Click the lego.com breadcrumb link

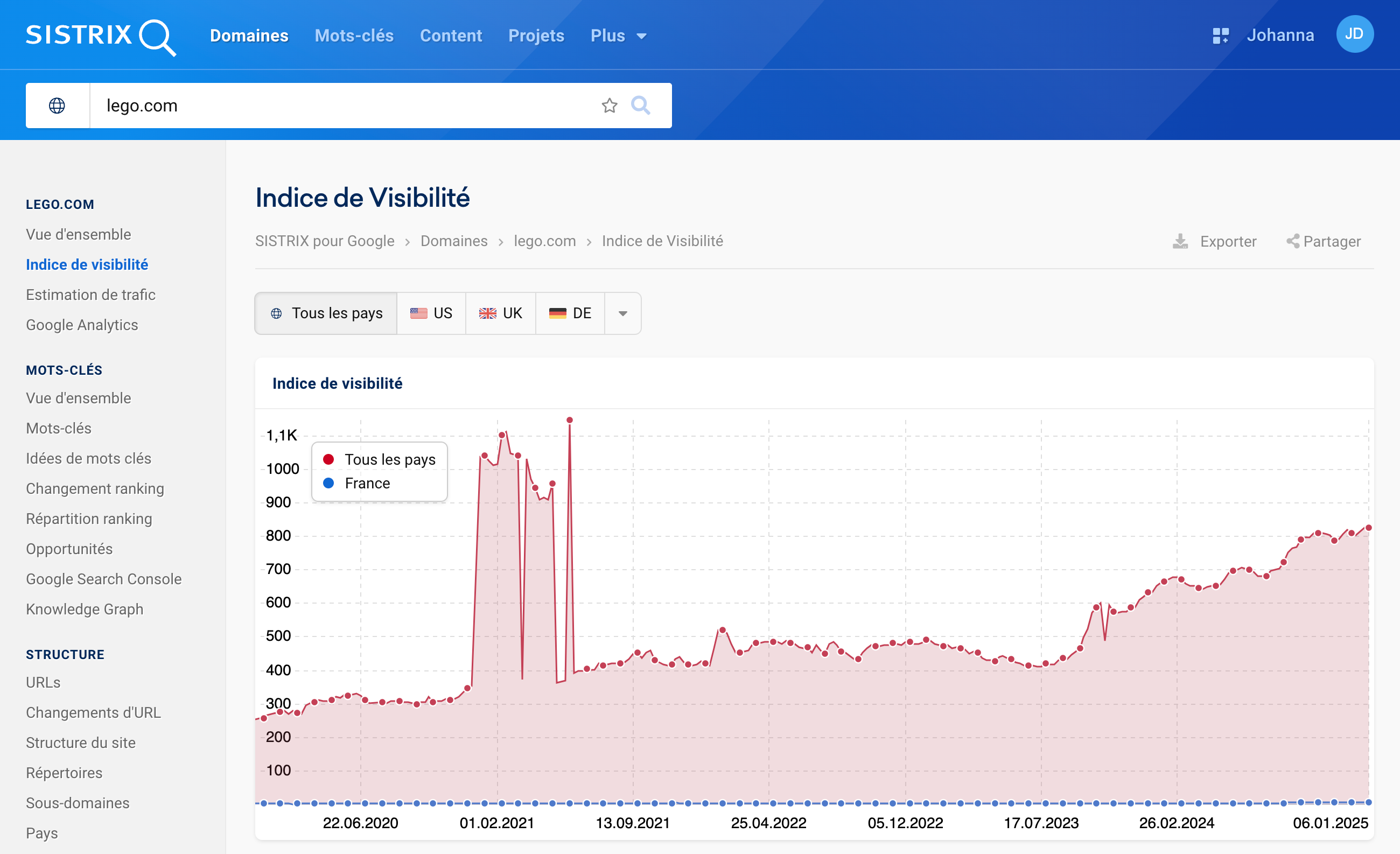(544, 241)
